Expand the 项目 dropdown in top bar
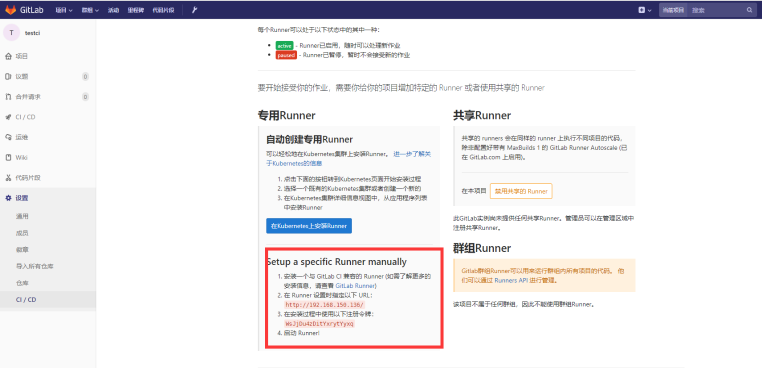 [64, 10]
